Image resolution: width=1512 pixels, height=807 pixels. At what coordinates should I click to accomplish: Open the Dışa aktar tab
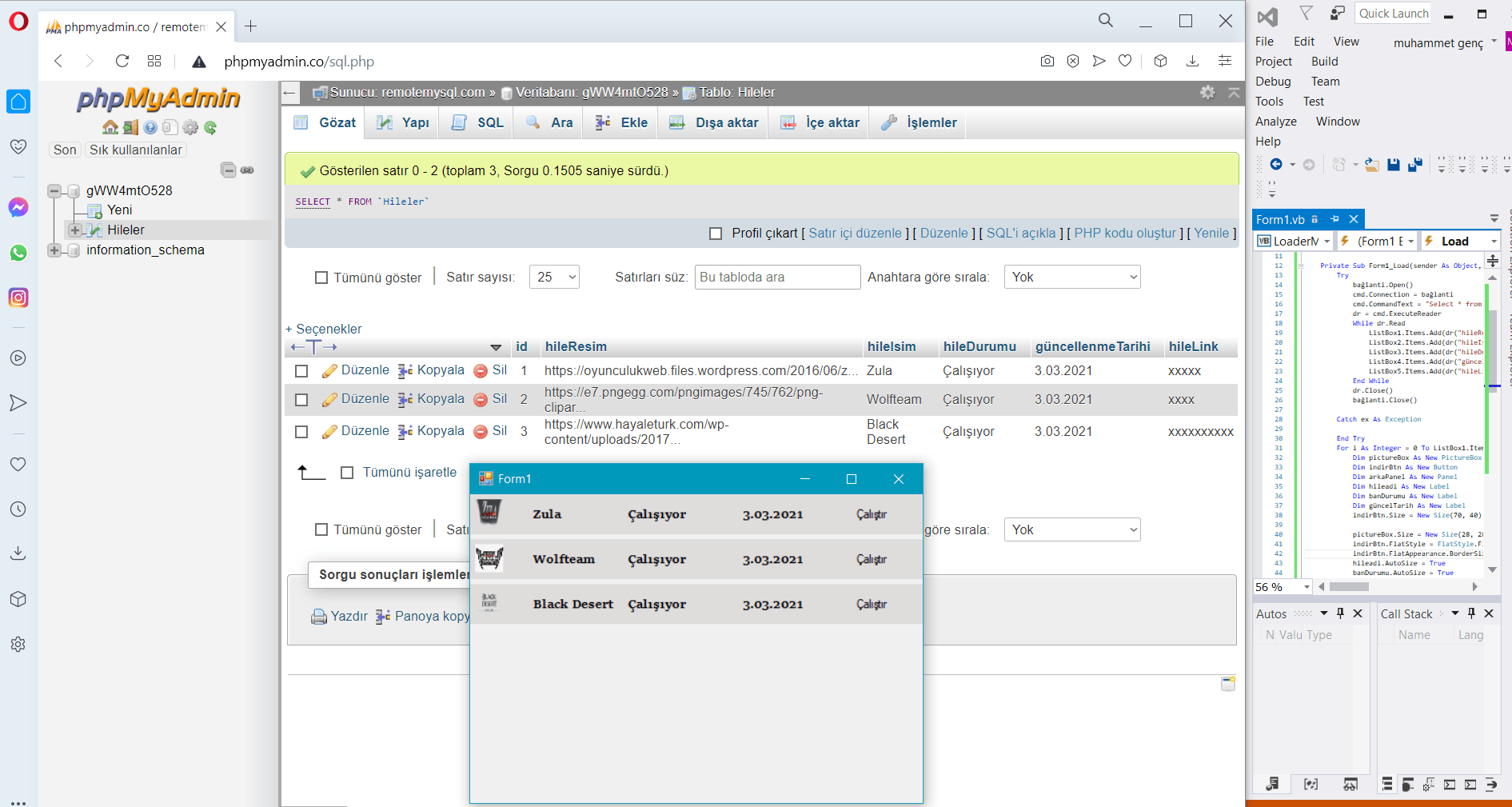point(714,122)
